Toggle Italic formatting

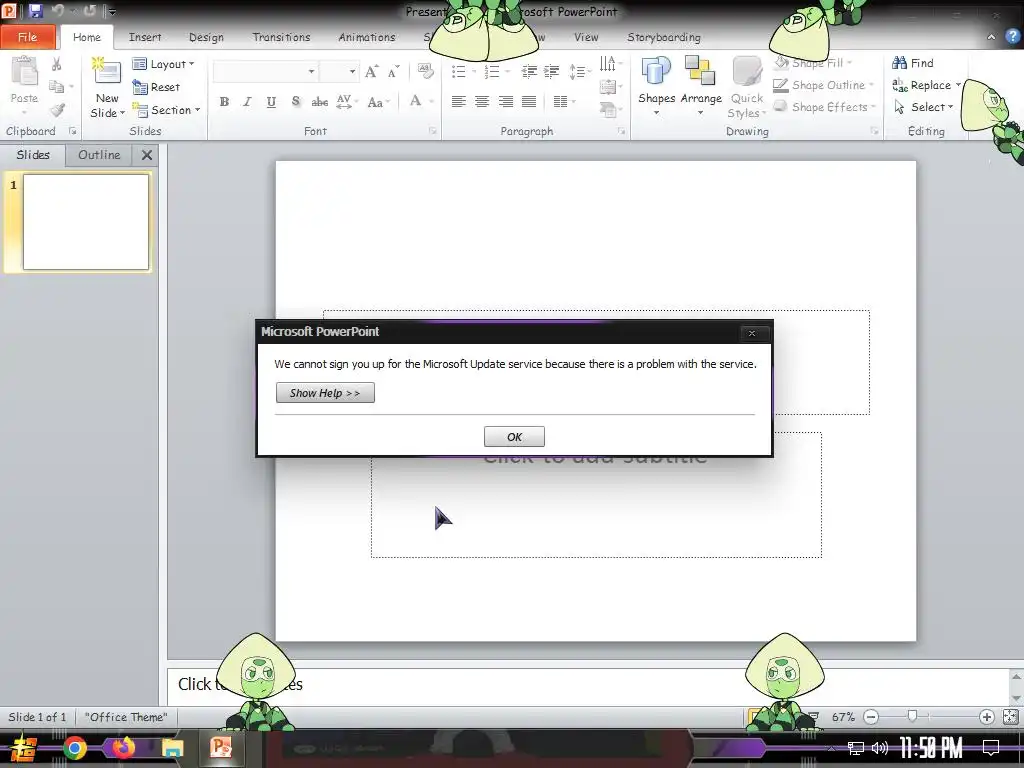[x=248, y=101]
